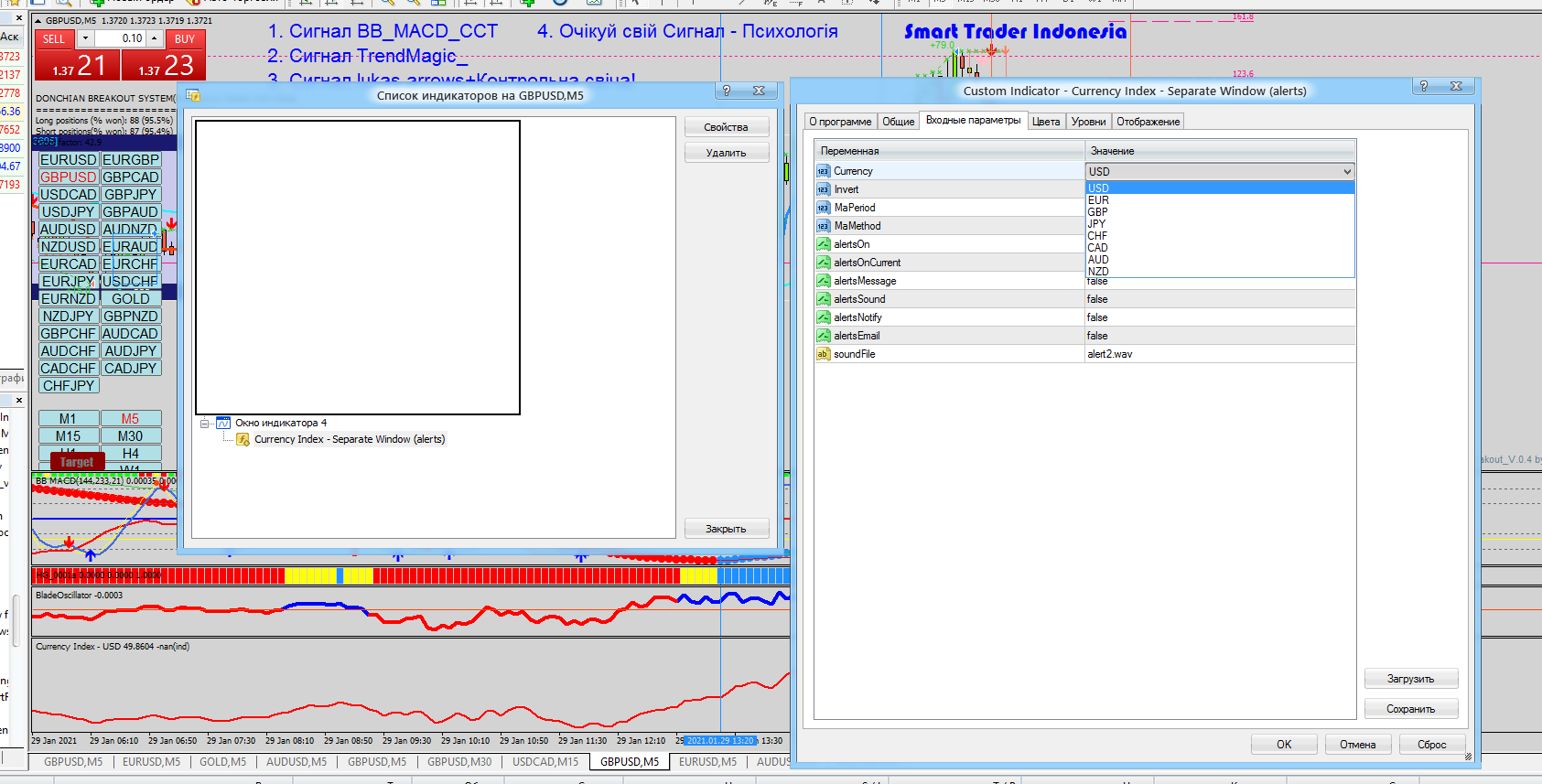This screenshot has height=784, width=1542.
Task: Click Currency Index indicator icon in tree
Action: 243,439
